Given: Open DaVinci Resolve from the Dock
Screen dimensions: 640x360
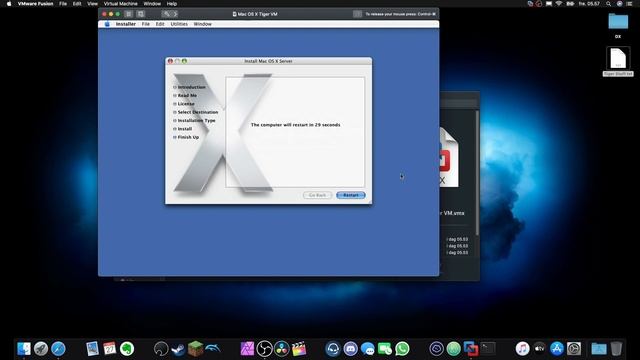Looking at the screenshot, I should click(282, 349).
